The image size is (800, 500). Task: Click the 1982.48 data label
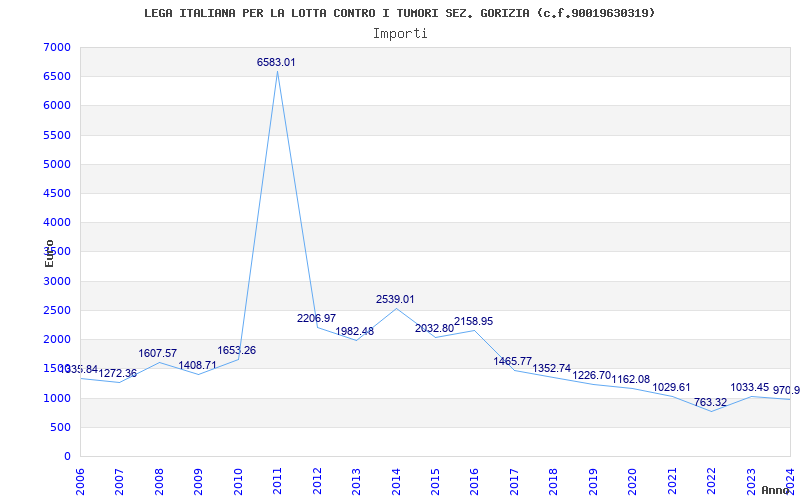355,331
